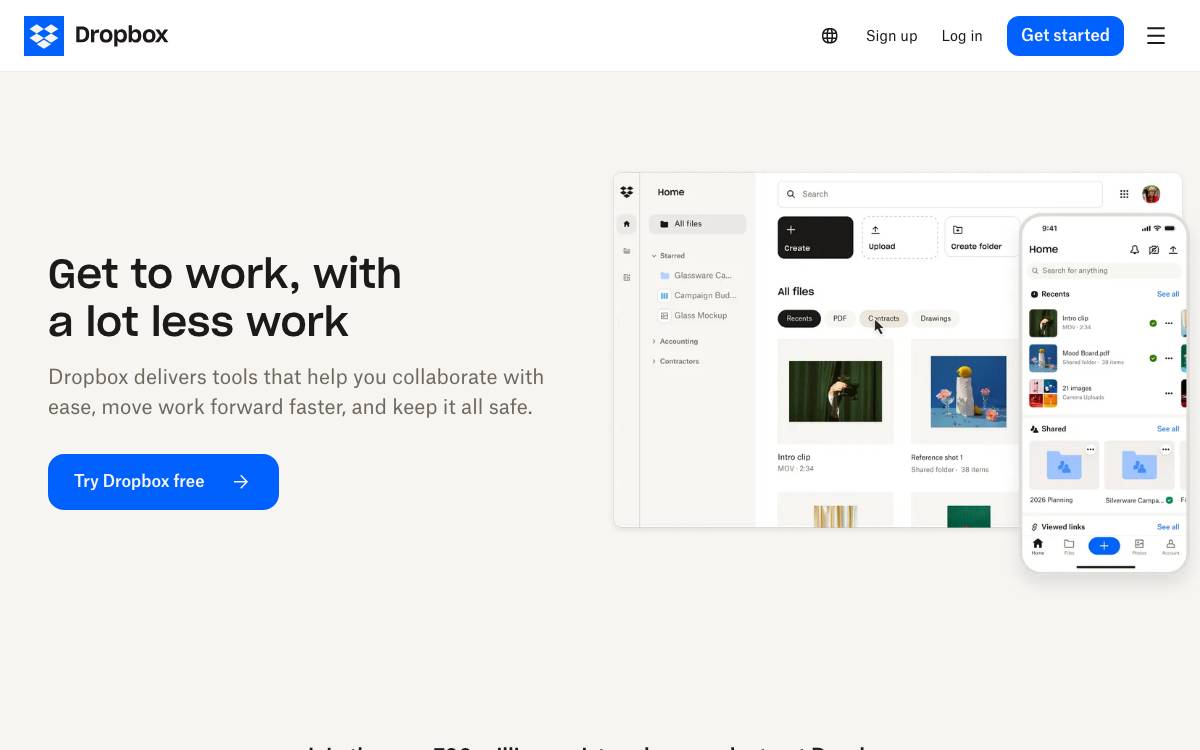Open the Campaign Bud... starred file
This screenshot has height=750, width=1200.
coord(697,295)
